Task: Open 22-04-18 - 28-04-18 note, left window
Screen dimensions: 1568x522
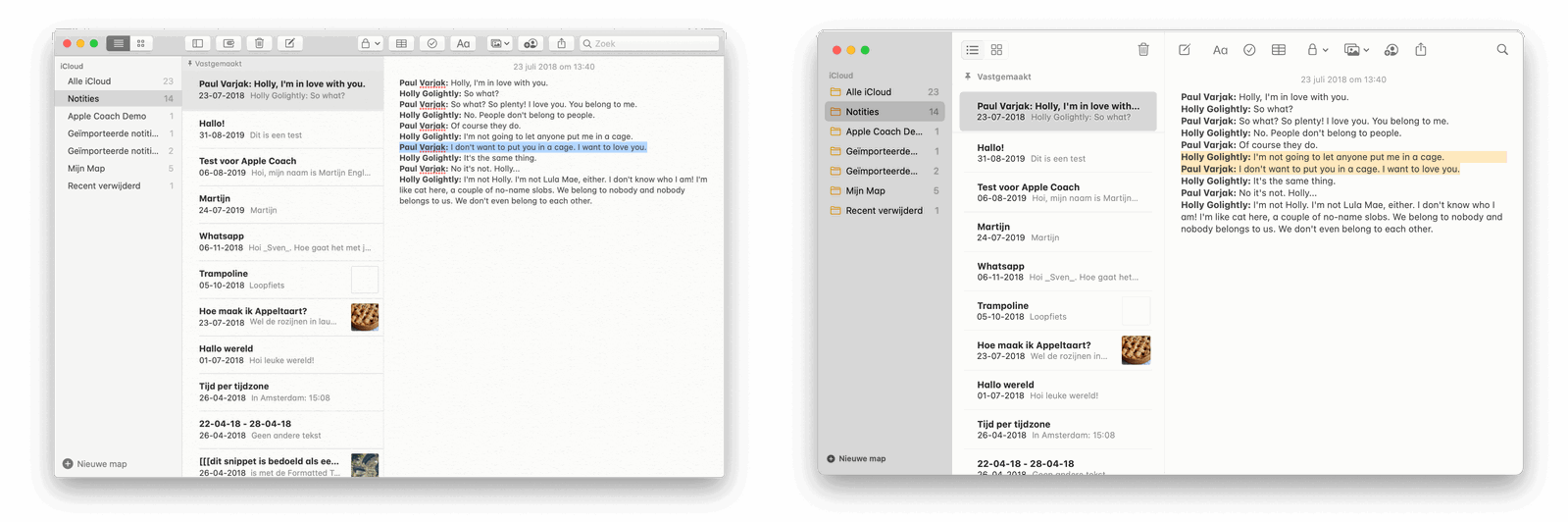Action: coord(282,430)
